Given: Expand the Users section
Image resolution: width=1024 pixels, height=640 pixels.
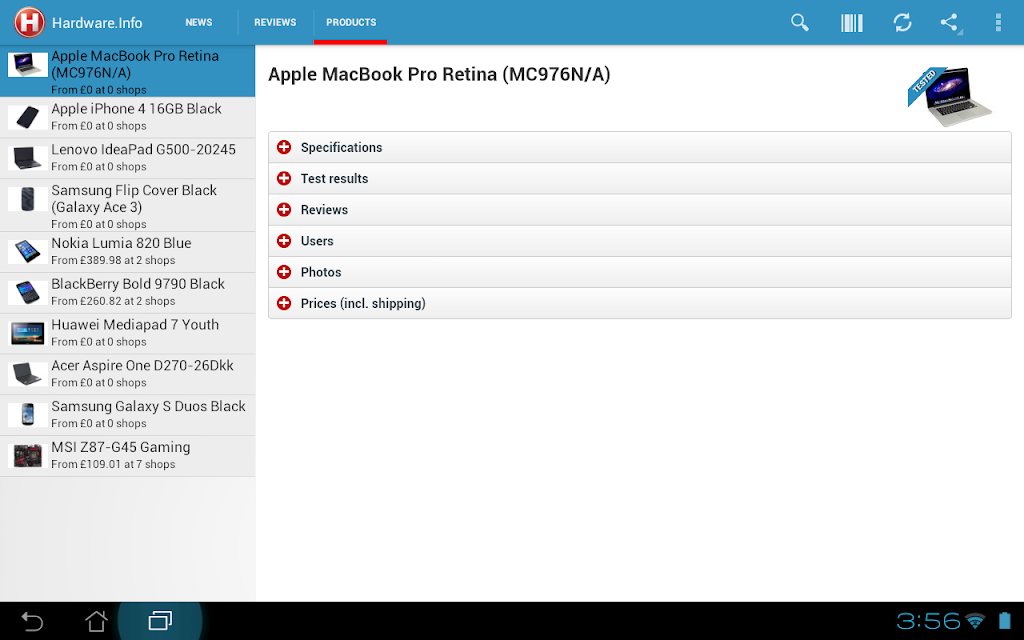Looking at the screenshot, I should [639, 242].
